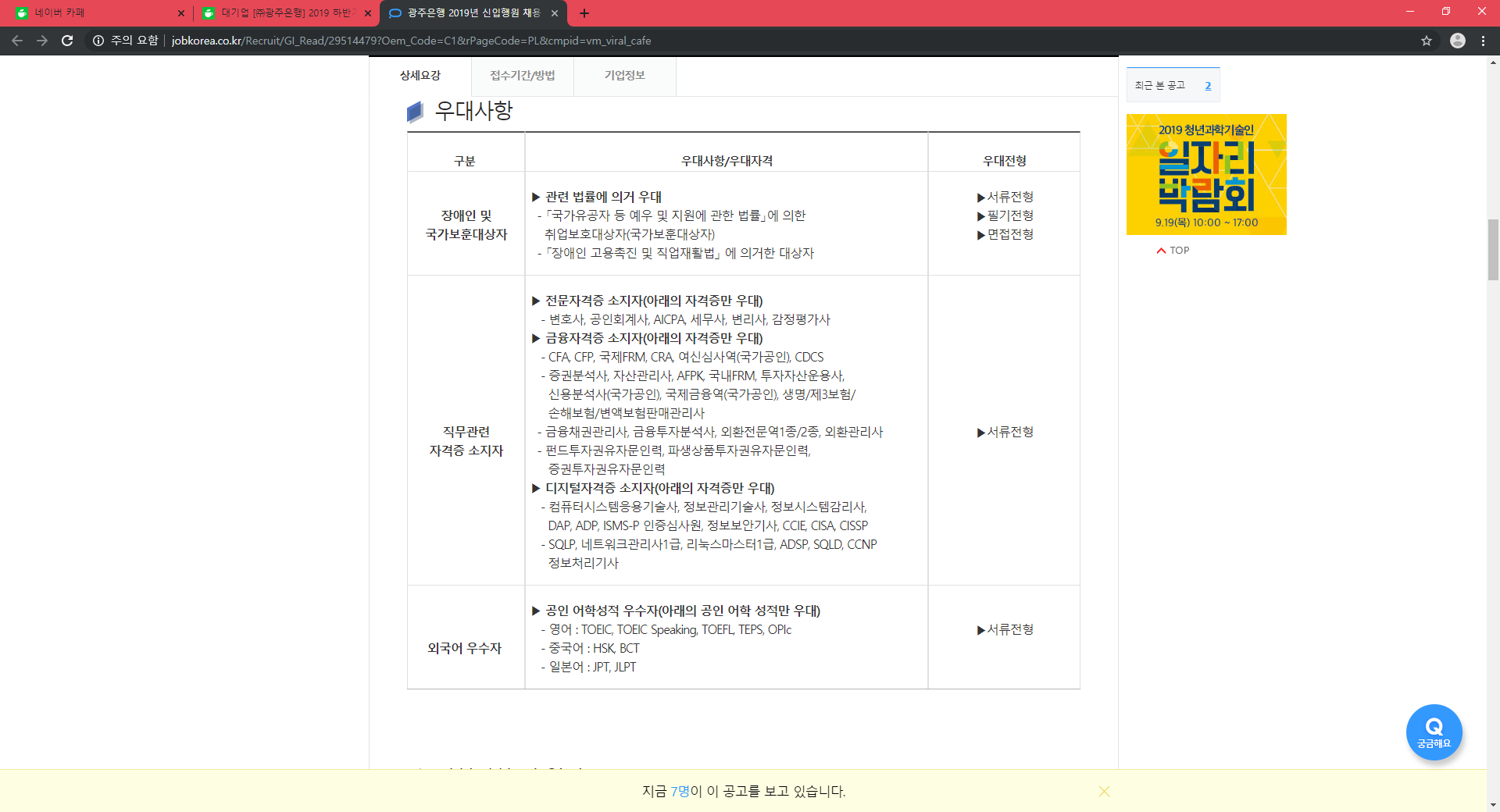Click '공인 어학성적 우수자' bullet line
Image resolution: width=1500 pixels, height=812 pixels.
pyautogui.click(x=676, y=611)
